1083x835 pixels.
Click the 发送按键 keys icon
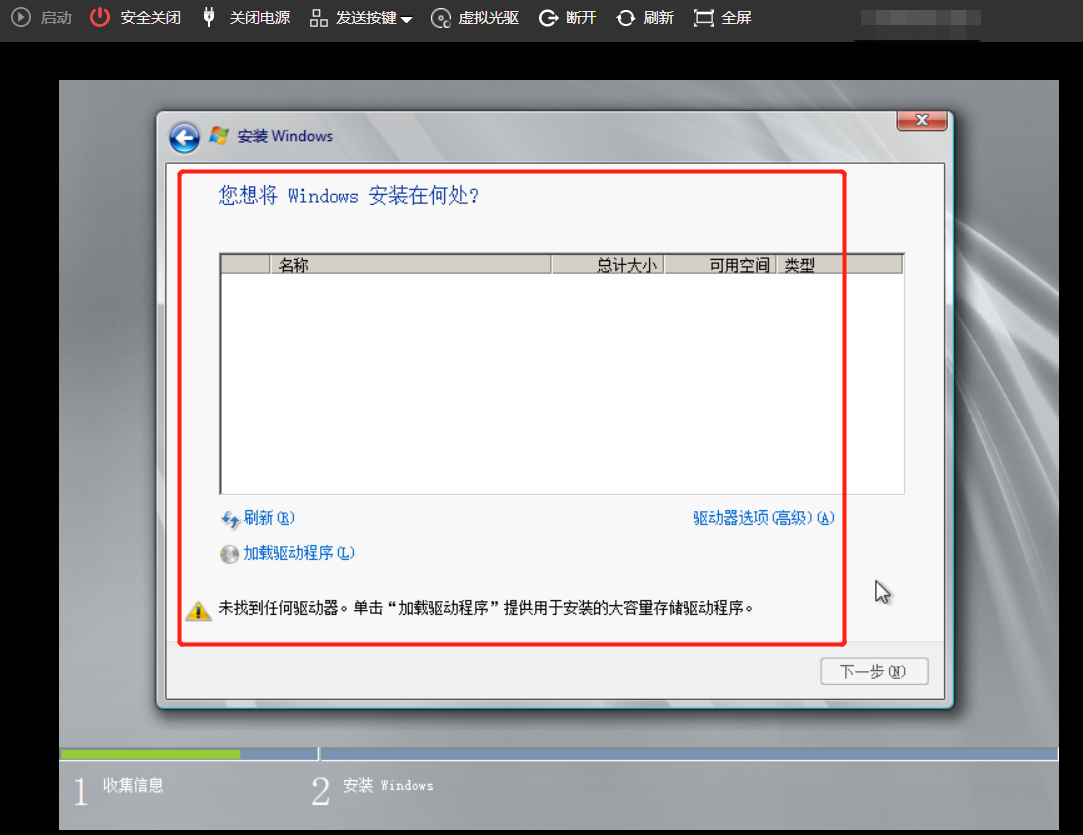click(318, 18)
